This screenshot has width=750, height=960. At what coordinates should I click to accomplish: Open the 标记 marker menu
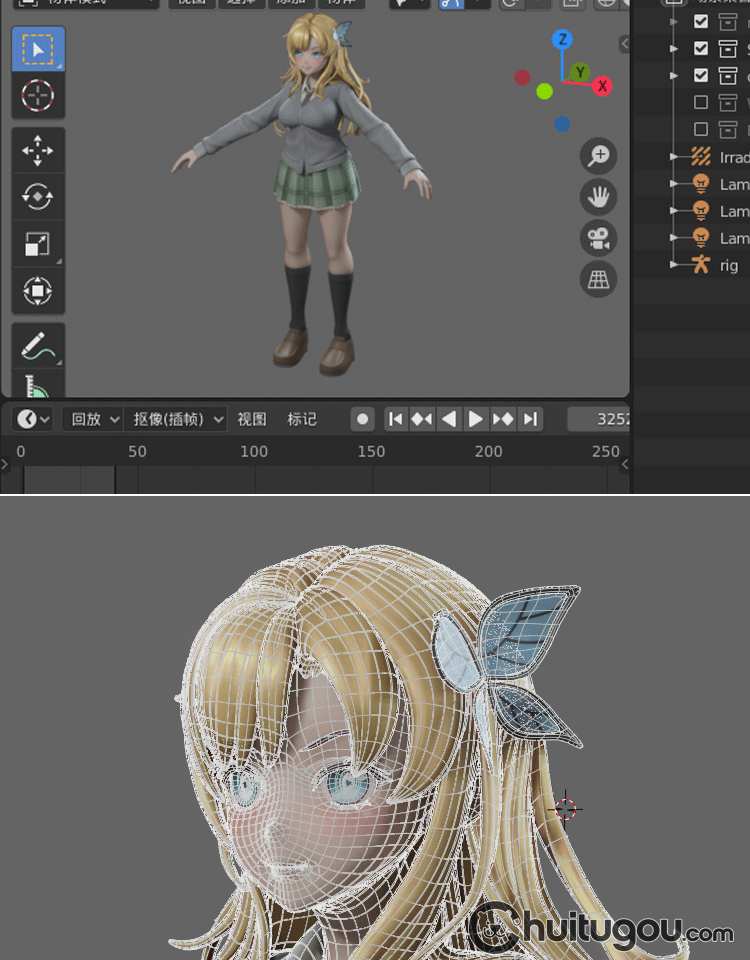point(302,419)
